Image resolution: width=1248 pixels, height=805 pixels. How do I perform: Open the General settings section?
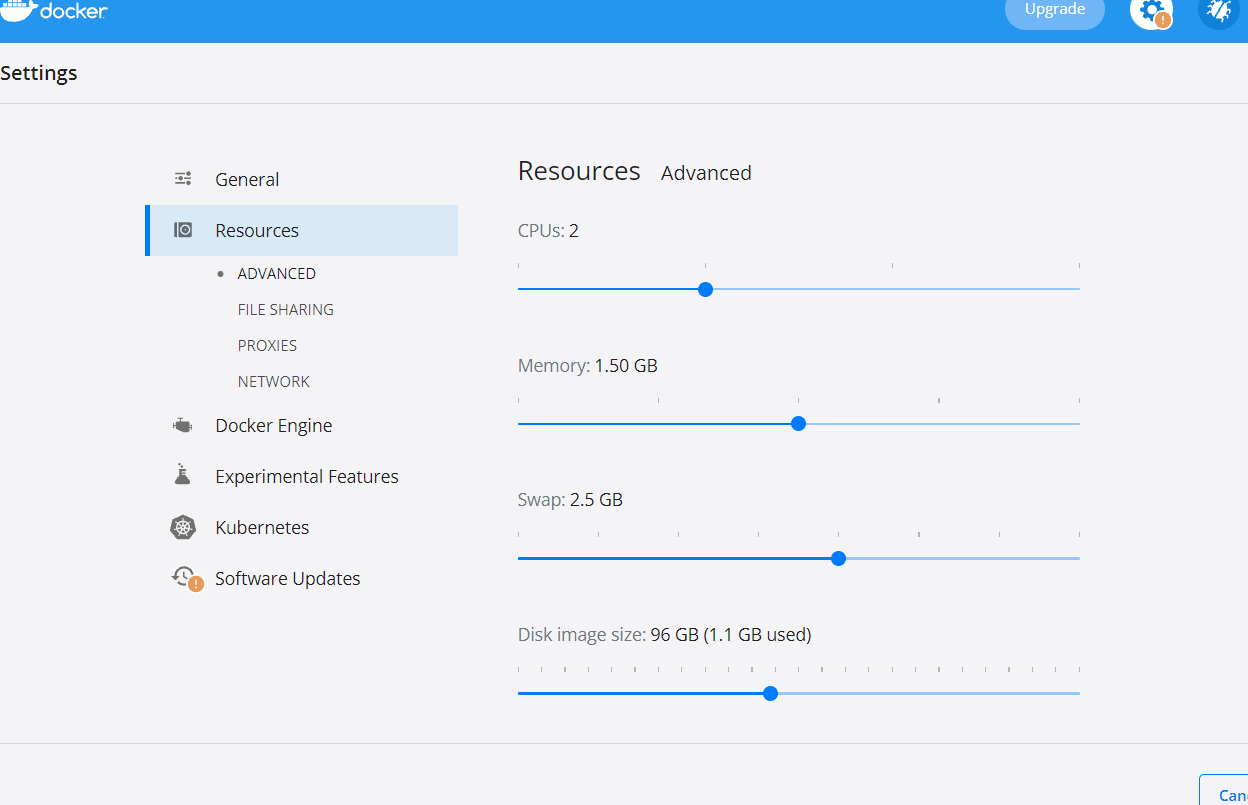247,180
